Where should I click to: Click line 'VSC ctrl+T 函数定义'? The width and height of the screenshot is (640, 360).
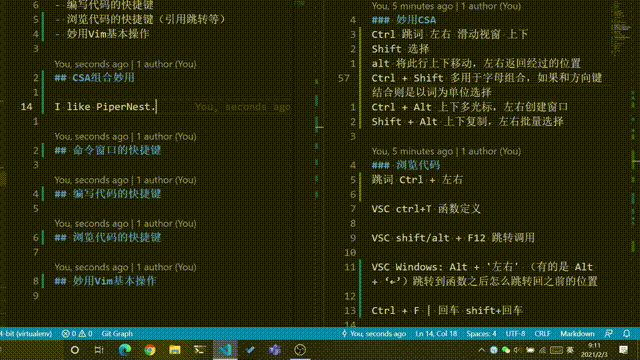pyautogui.click(x=426, y=209)
